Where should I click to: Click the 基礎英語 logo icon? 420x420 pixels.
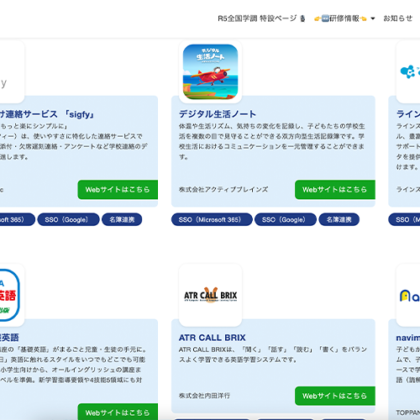(10, 295)
